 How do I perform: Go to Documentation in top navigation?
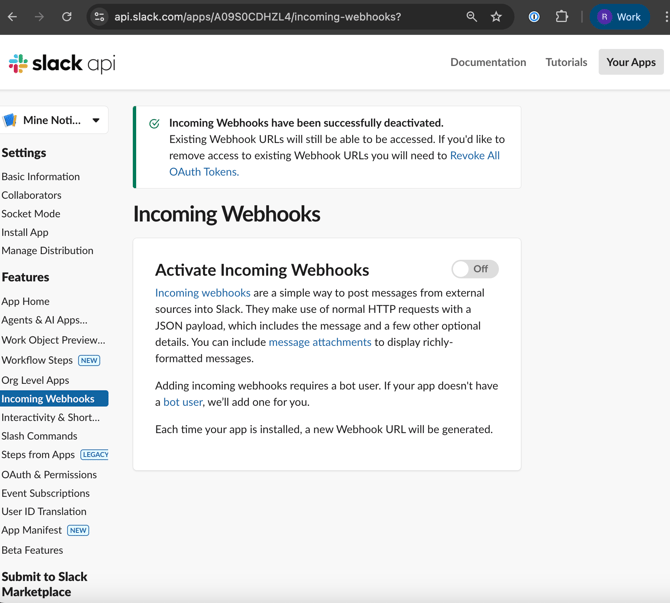click(x=488, y=62)
